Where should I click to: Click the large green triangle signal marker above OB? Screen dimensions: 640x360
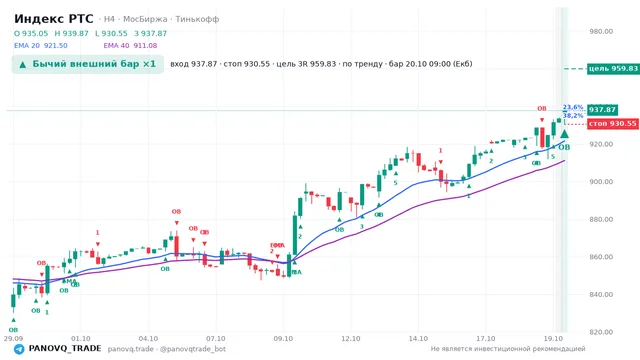tap(564, 134)
